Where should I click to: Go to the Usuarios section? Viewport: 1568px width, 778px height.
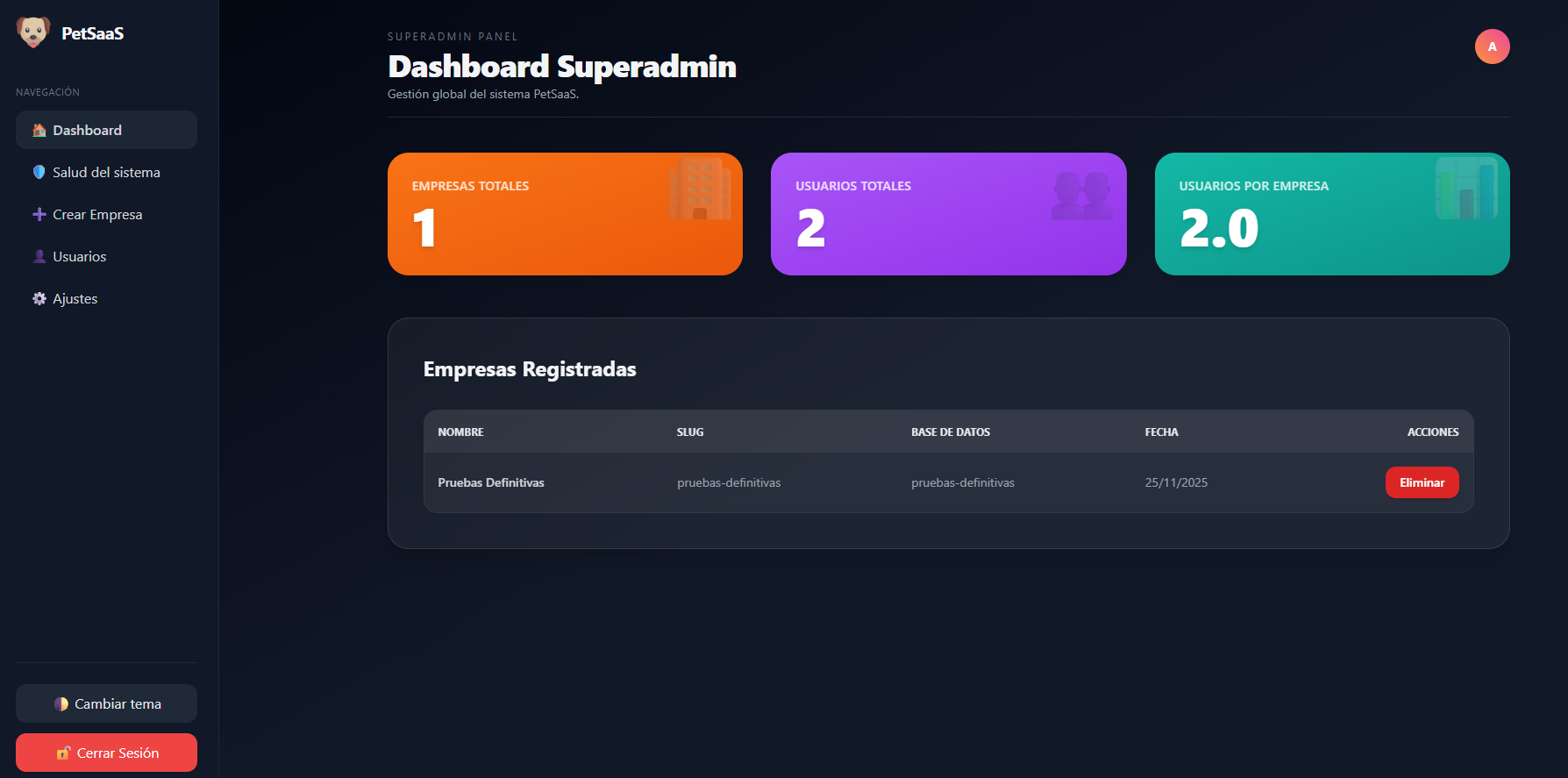click(x=80, y=257)
